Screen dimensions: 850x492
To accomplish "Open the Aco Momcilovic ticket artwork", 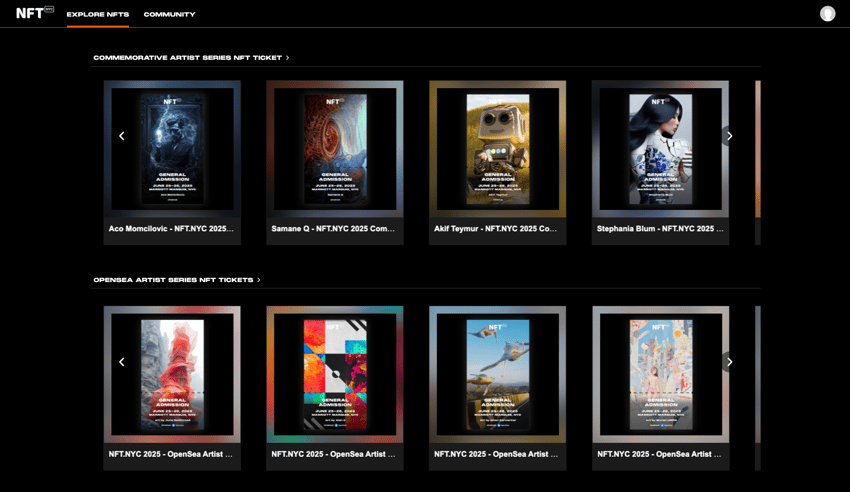I will (172, 149).
